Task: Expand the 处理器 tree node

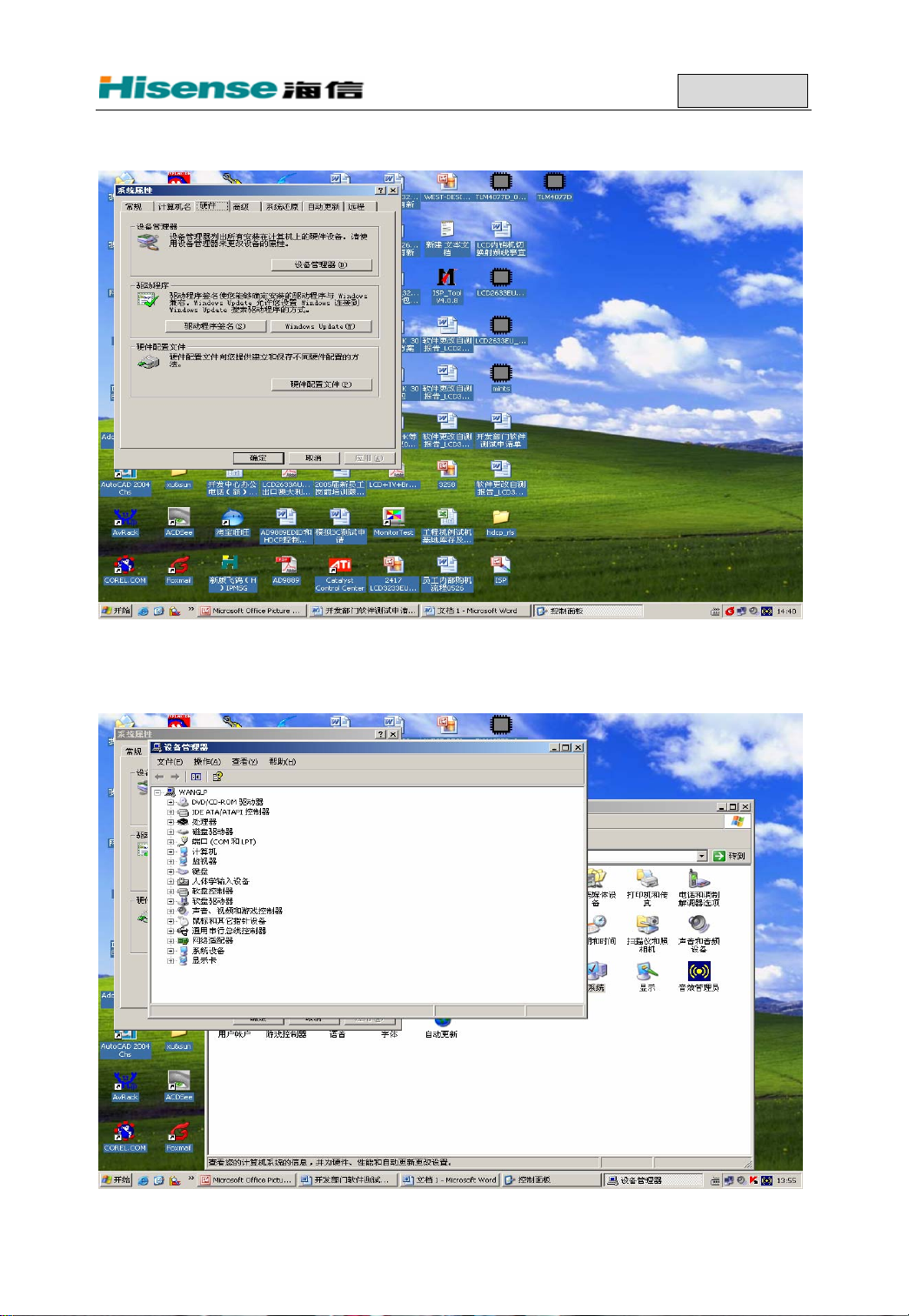Action: (x=170, y=821)
